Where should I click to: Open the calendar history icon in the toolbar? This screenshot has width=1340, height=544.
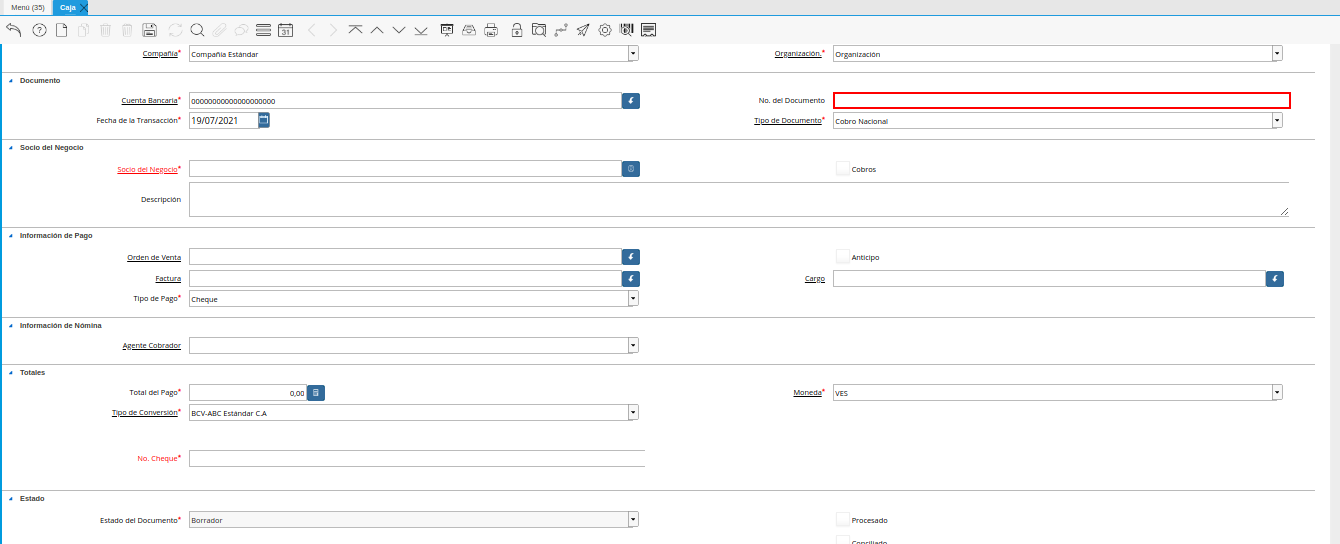point(285,30)
